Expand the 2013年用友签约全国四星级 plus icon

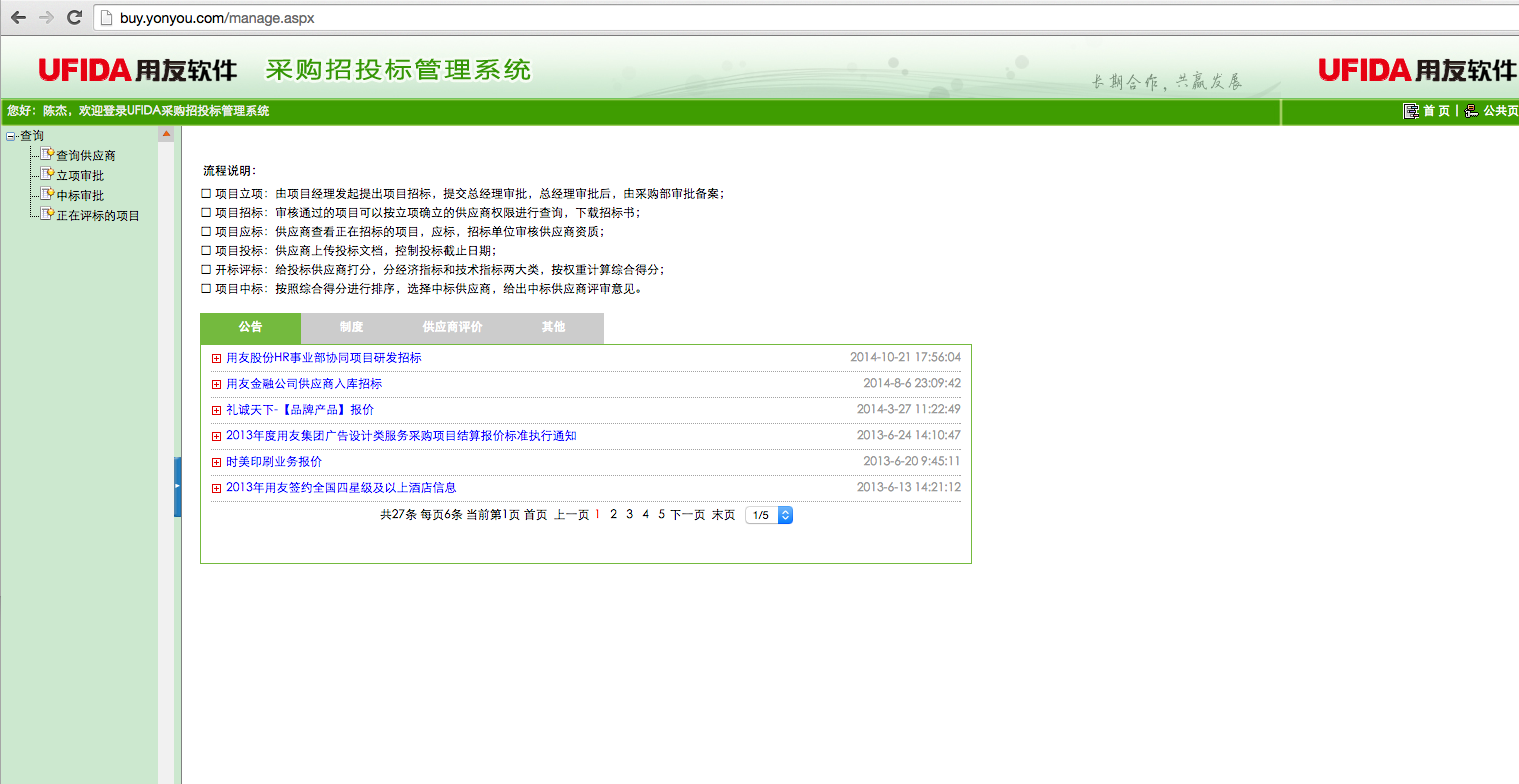pyautogui.click(x=217, y=488)
